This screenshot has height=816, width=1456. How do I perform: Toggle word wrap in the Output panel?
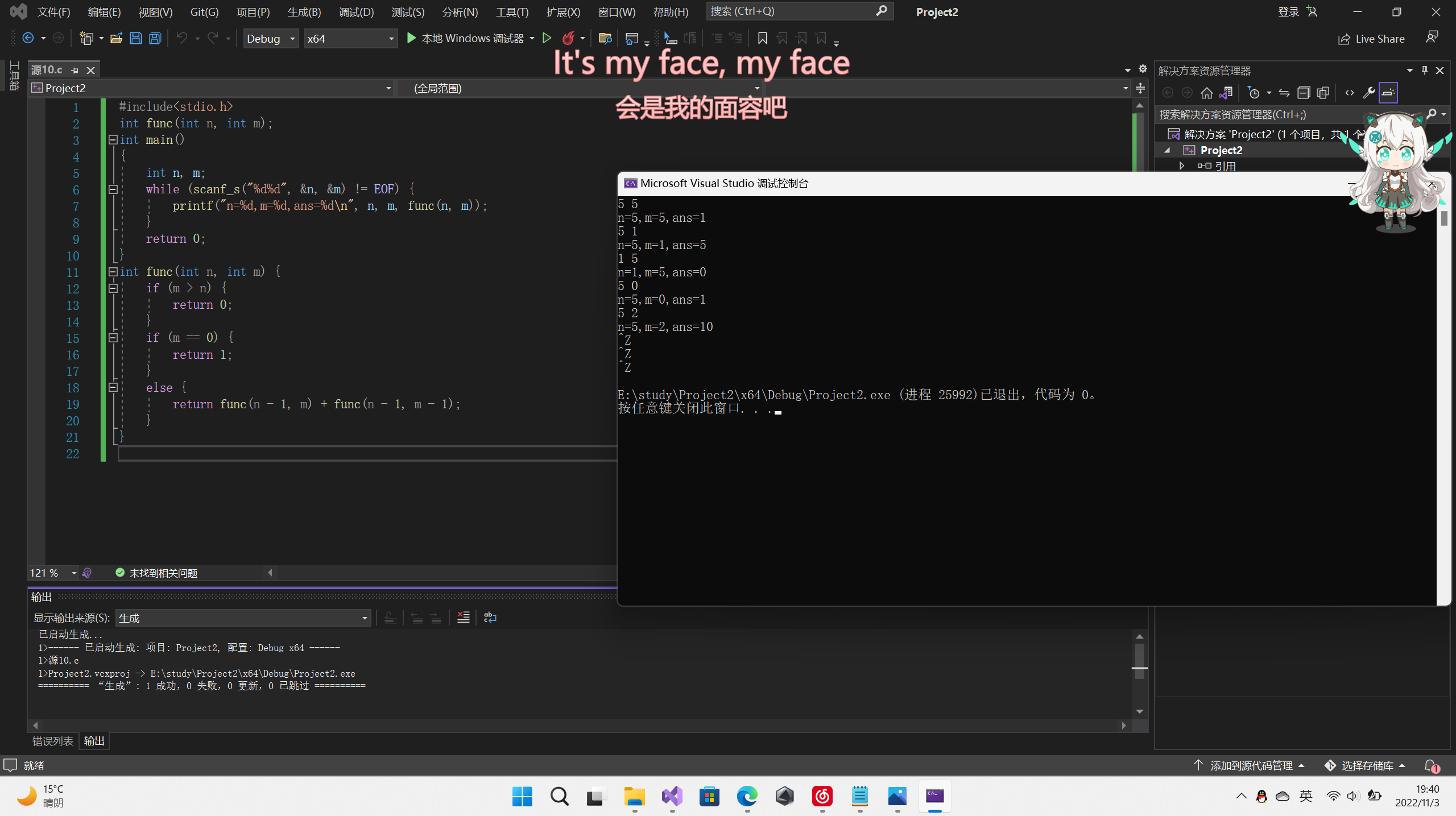(x=490, y=618)
